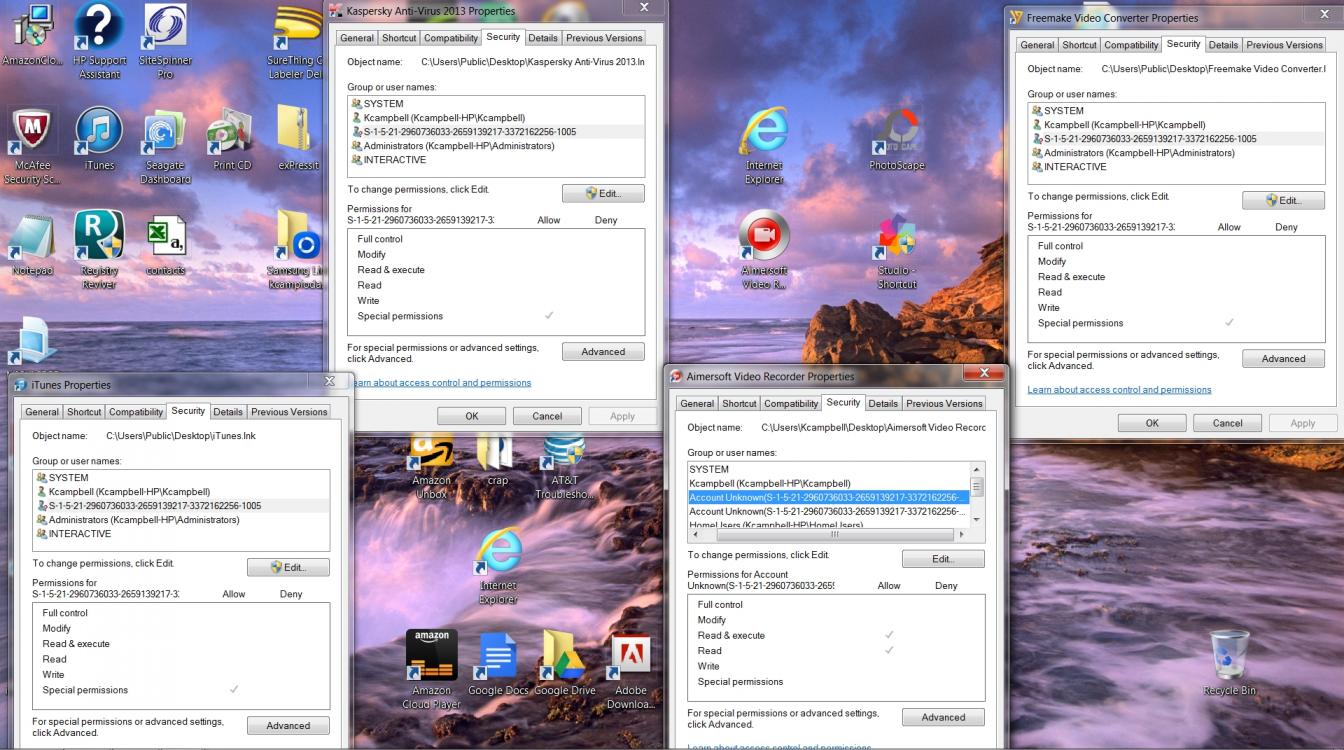Open Previous Versions tab in Aimersoft Properties
This screenshot has width=1344, height=750.
coord(944,404)
